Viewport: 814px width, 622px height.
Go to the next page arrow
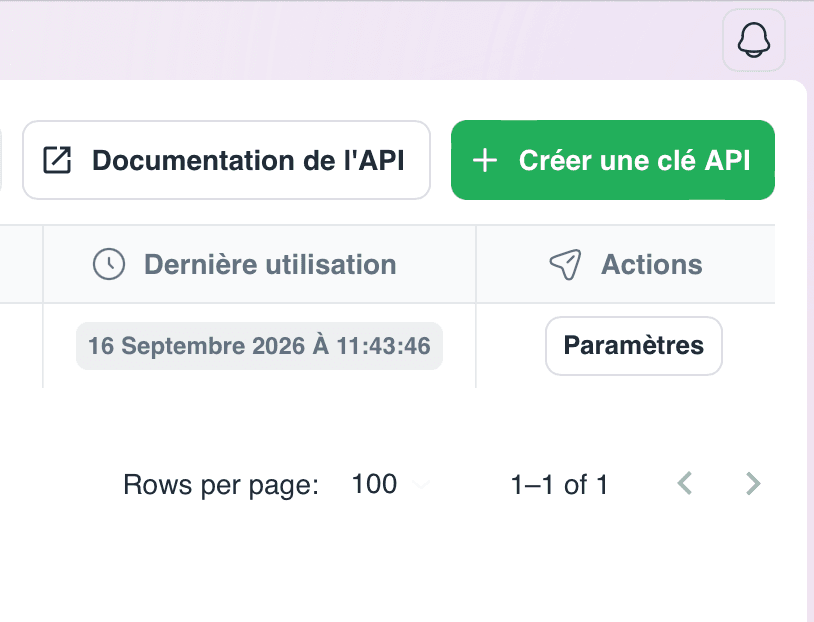[753, 483]
